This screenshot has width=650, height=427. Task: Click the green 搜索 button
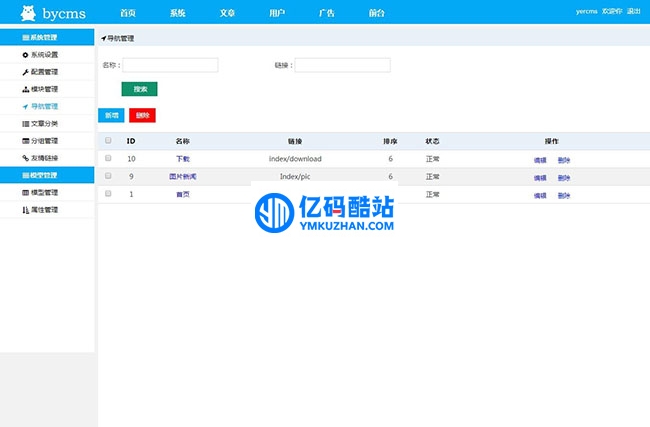pyautogui.click(x=140, y=89)
